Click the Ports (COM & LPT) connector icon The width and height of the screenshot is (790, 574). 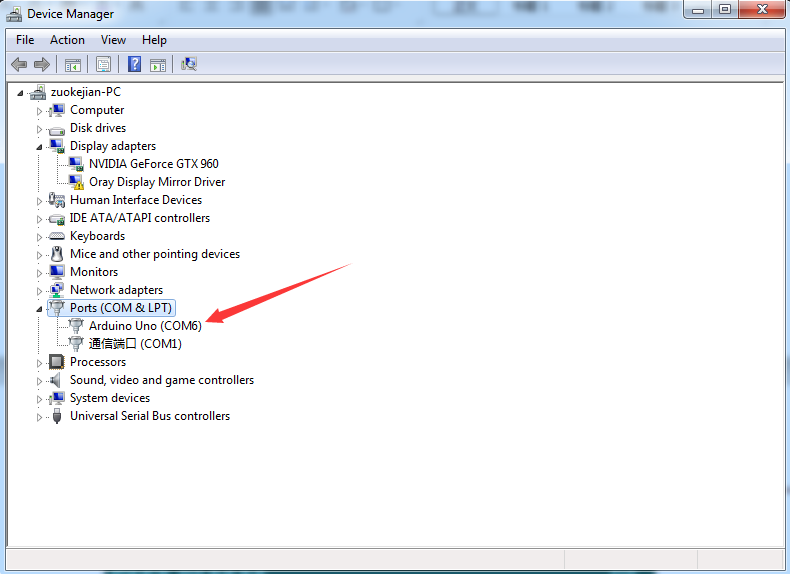[57, 308]
